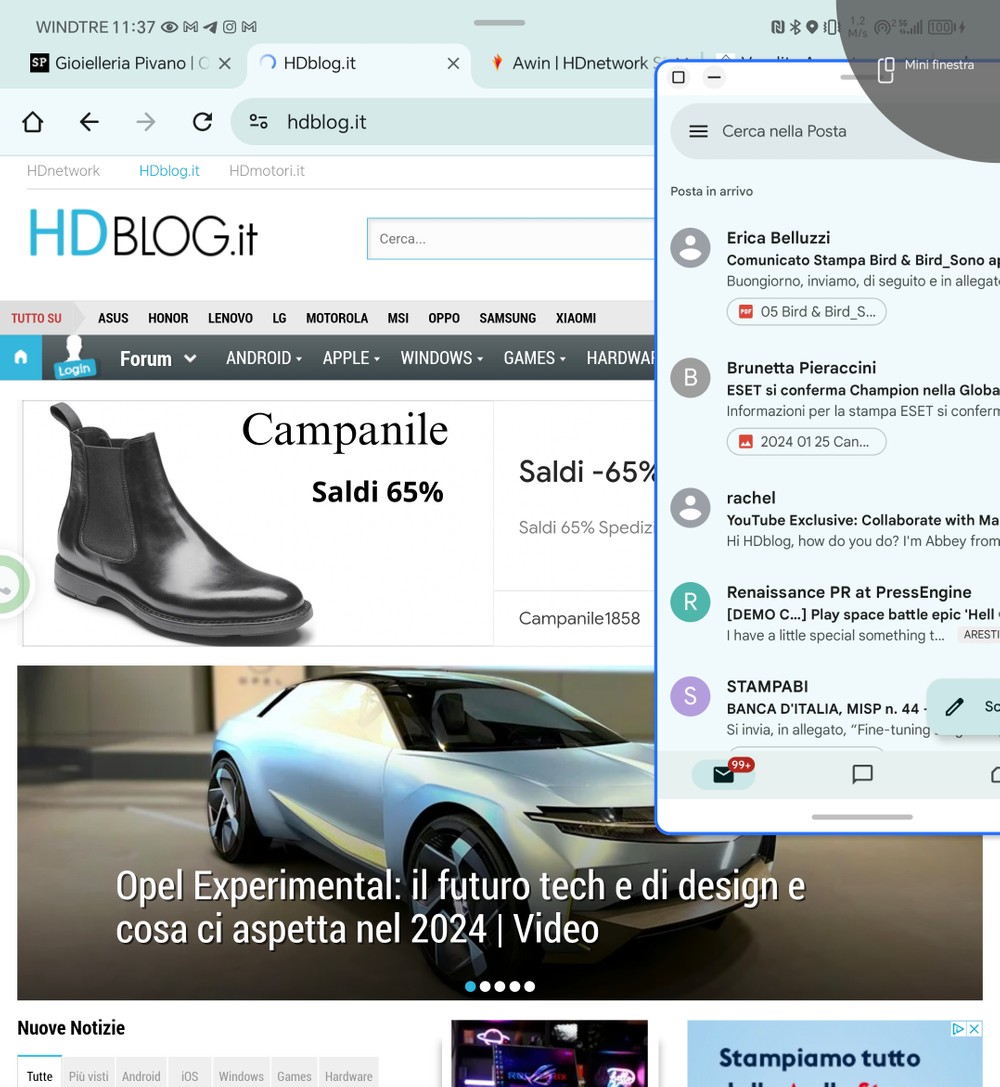The image size is (1000, 1087).
Task: Reload the hdblog.it page
Action: (x=202, y=122)
